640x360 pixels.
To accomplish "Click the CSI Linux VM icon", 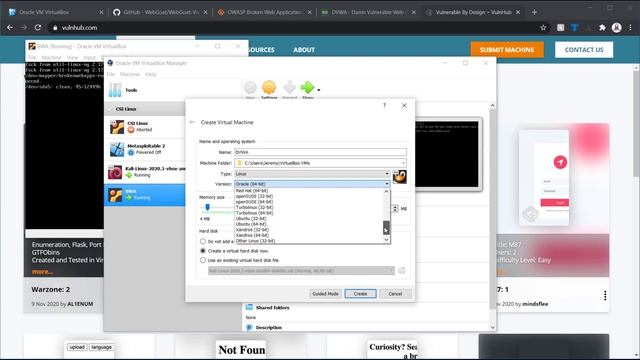I will [x=117, y=127].
